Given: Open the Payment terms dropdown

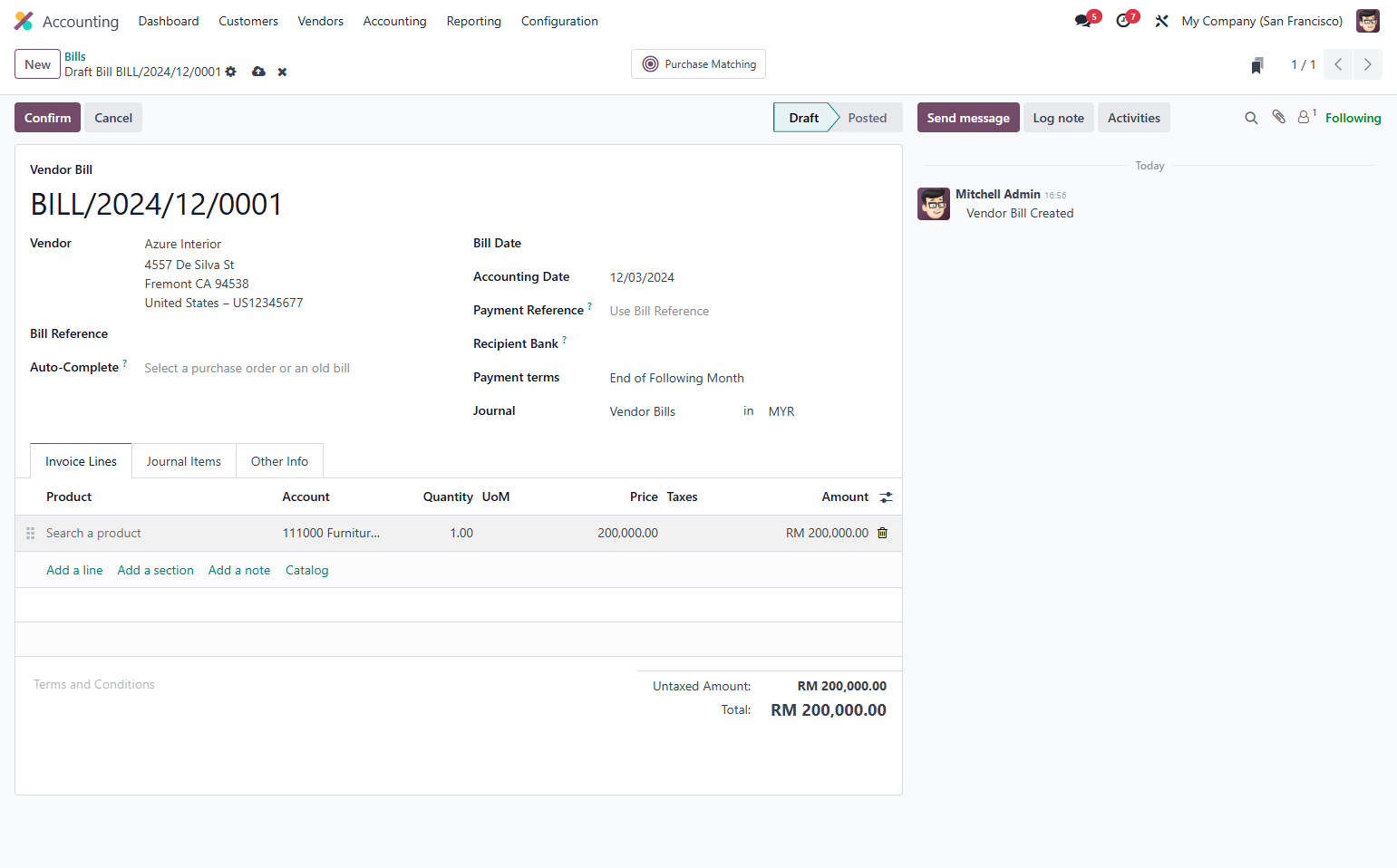Looking at the screenshot, I should [x=748, y=378].
